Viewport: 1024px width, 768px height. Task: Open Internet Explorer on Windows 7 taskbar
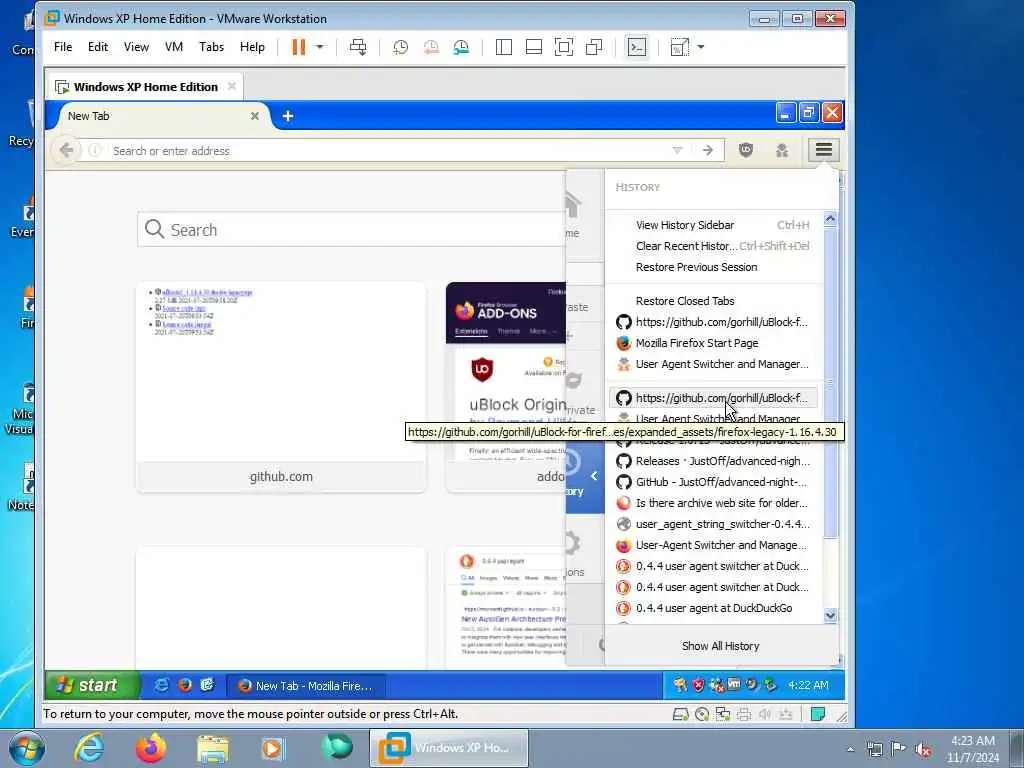point(89,748)
